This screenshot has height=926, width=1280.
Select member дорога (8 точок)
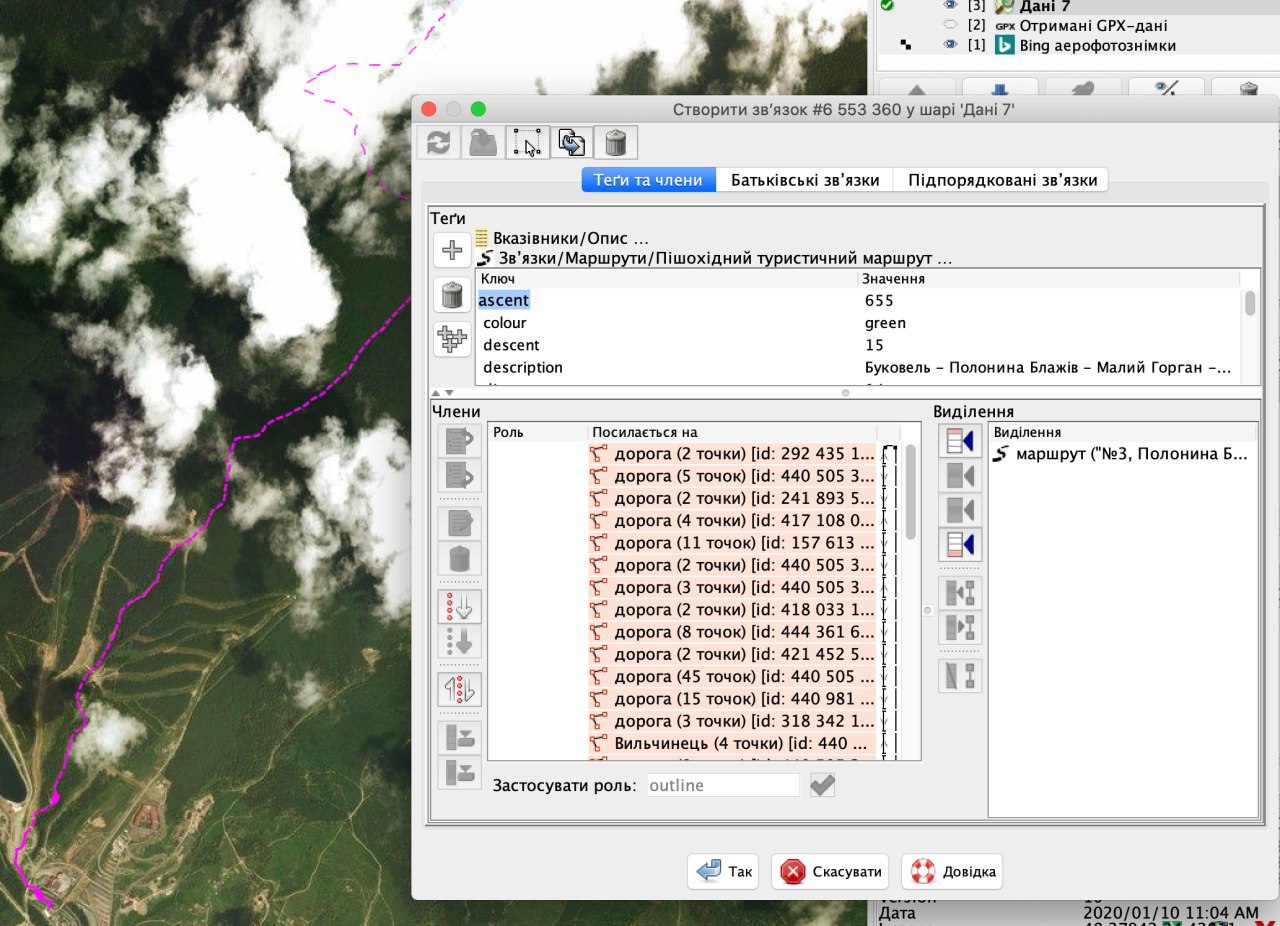732,632
